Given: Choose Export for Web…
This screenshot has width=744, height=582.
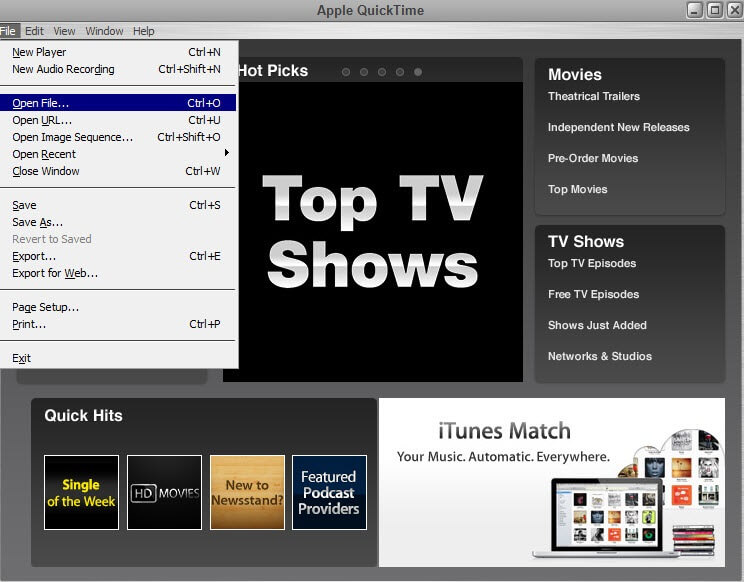Looking at the screenshot, I should click(118, 274).
